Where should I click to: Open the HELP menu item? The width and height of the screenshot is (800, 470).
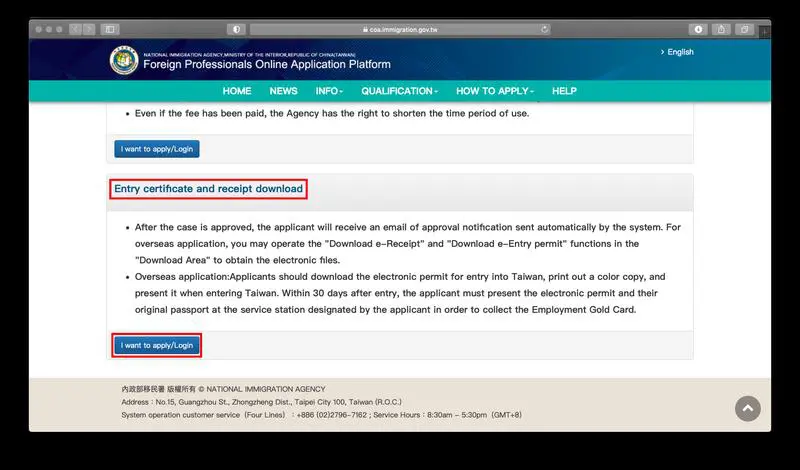[x=564, y=91]
